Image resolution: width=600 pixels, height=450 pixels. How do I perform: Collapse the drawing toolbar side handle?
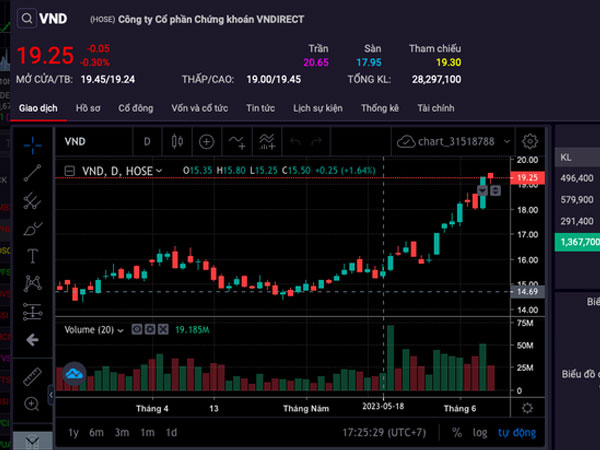point(51,395)
